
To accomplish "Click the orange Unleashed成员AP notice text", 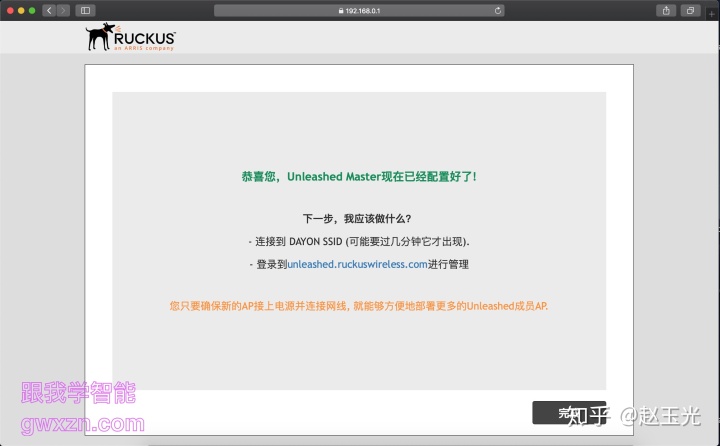I will [x=359, y=306].
